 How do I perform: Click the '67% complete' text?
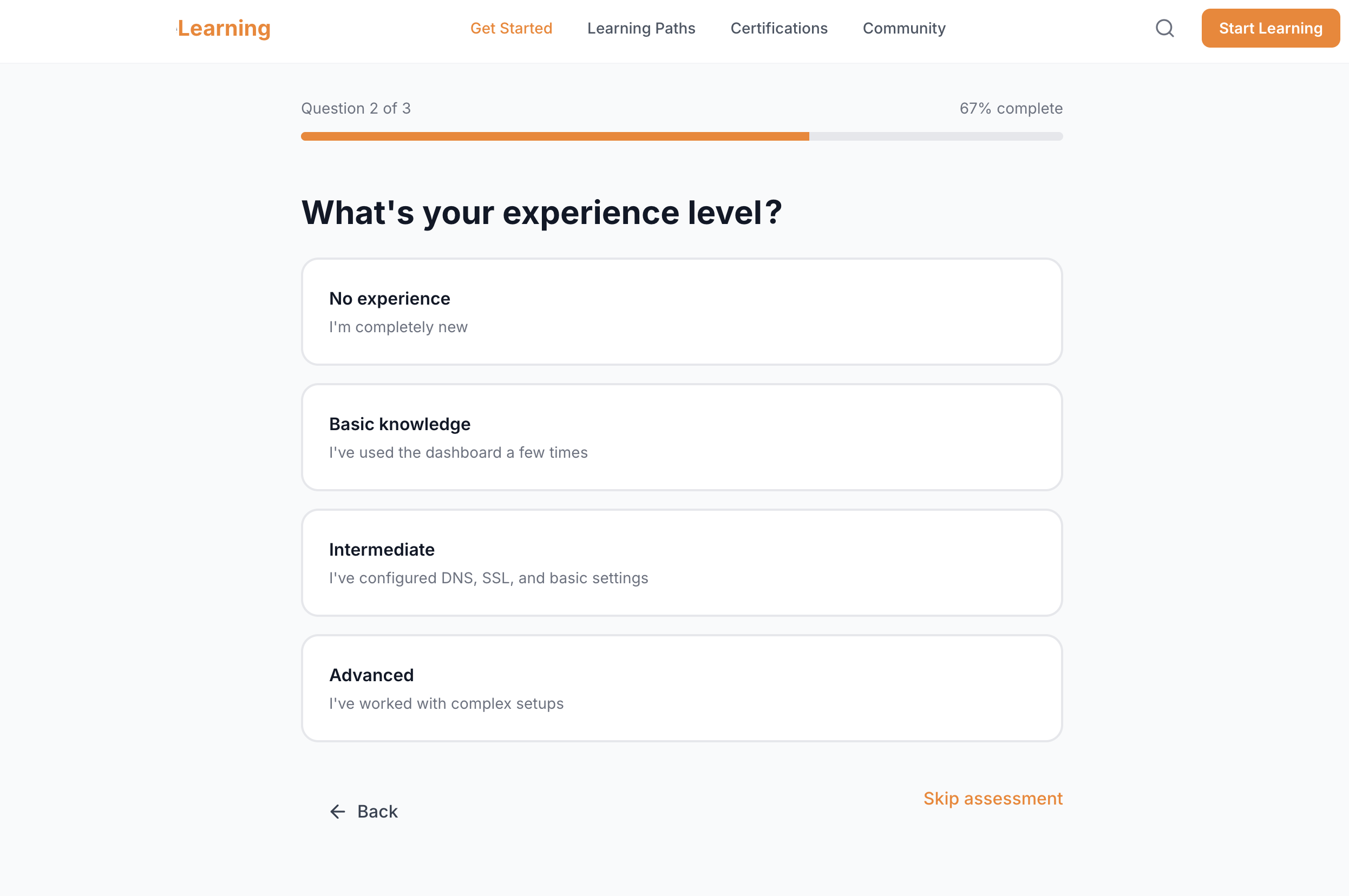coord(1011,108)
